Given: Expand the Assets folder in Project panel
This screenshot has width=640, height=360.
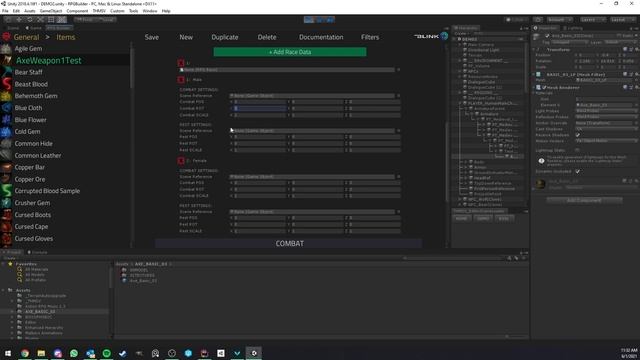Looking at the screenshot, I should pos(4,290).
